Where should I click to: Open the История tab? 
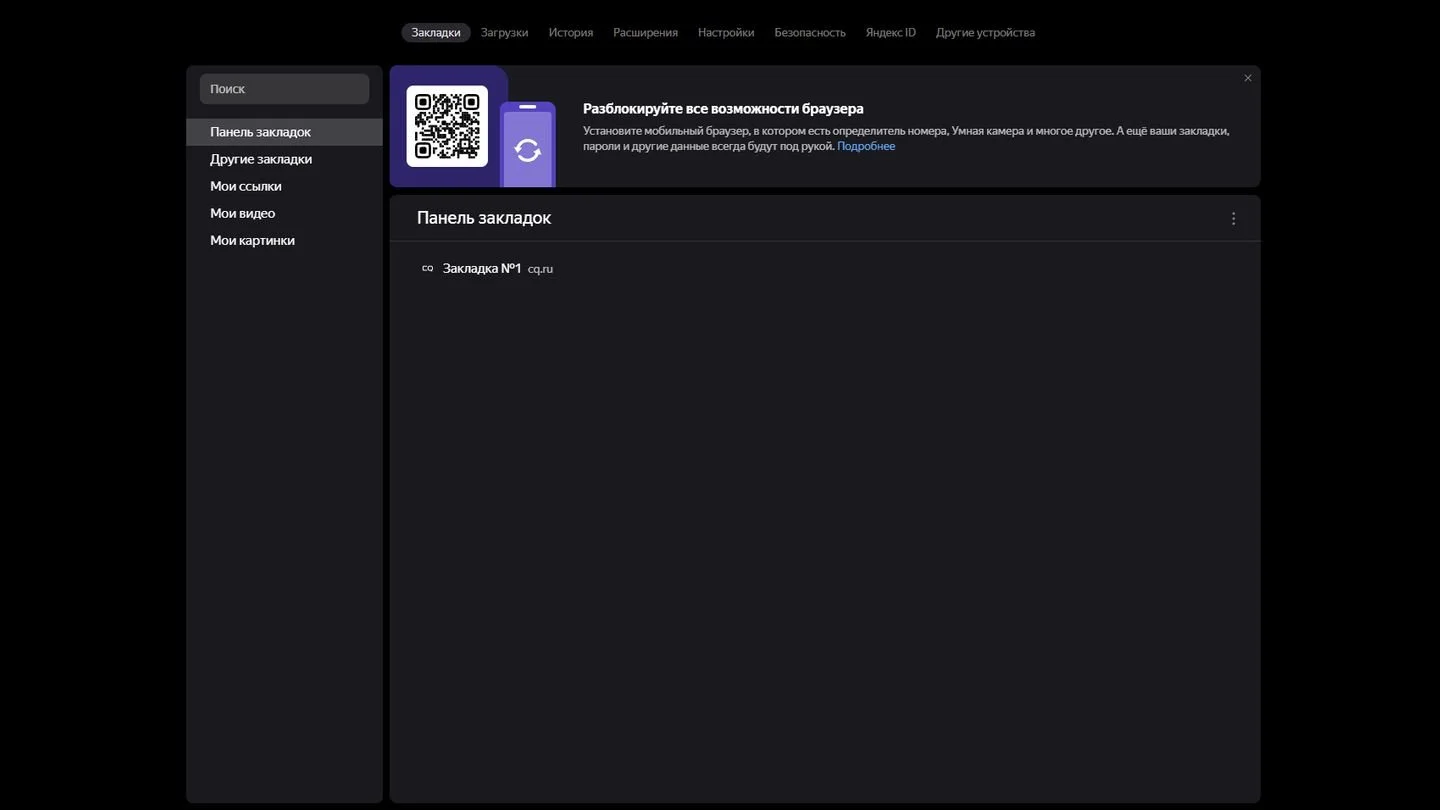pyautogui.click(x=571, y=32)
